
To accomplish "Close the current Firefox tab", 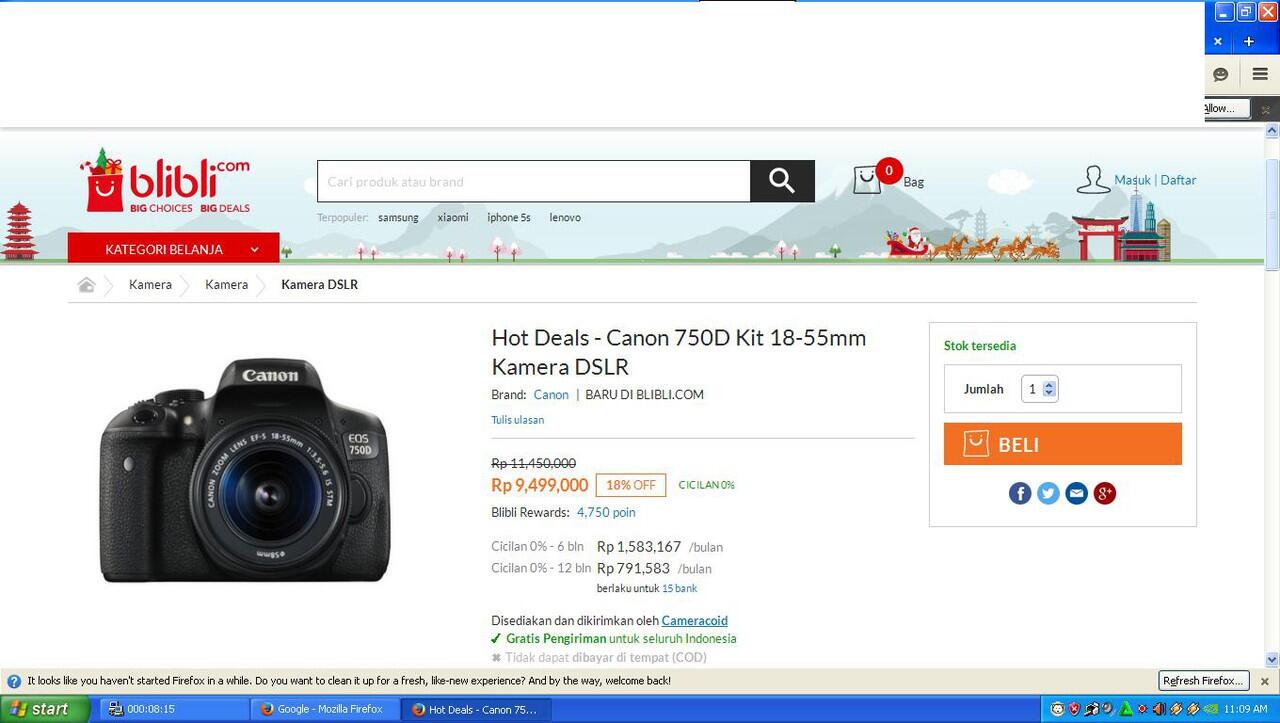I will point(1217,41).
